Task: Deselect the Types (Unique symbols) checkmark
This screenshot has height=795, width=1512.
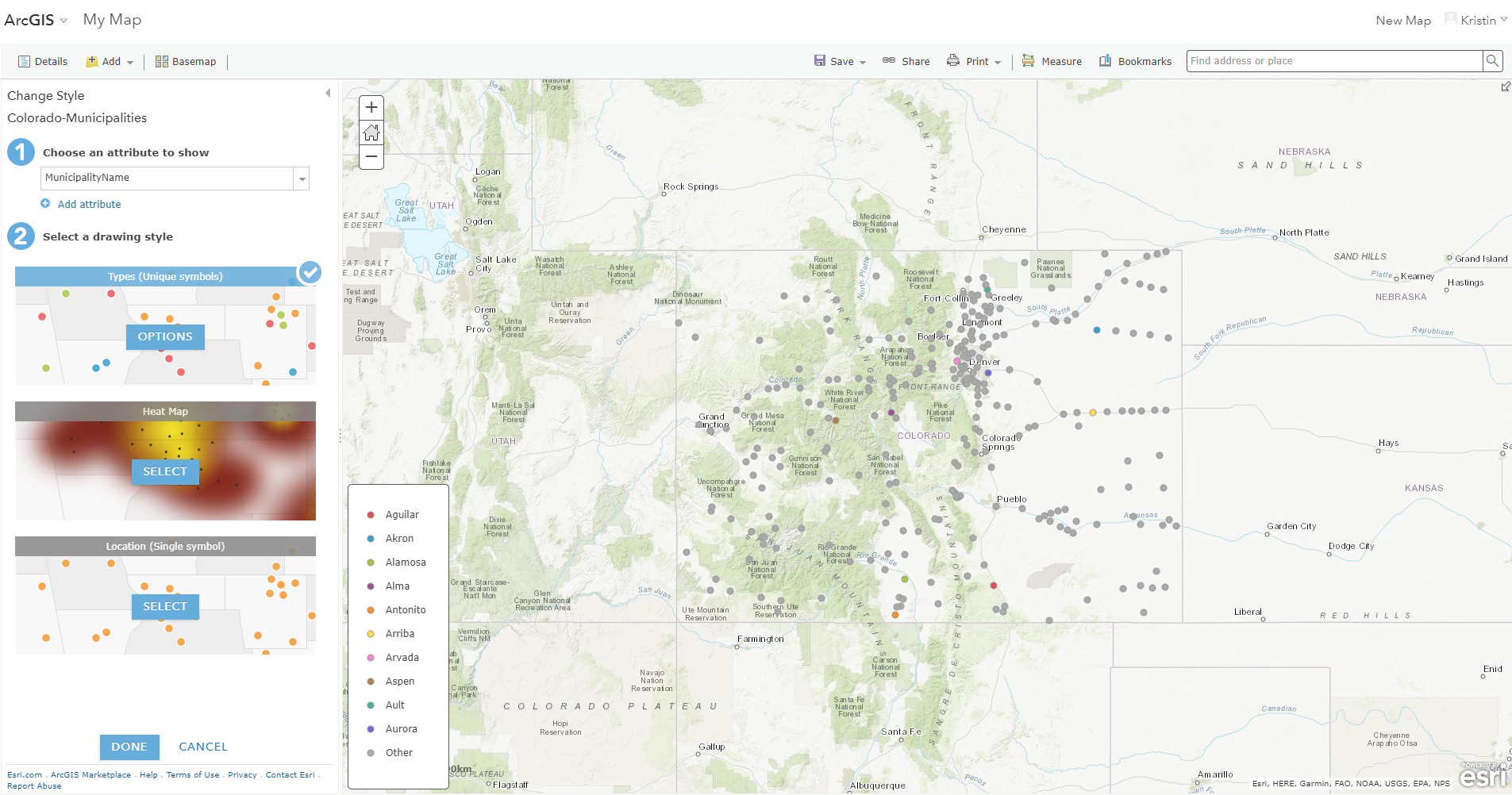Action: tap(309, 274)
